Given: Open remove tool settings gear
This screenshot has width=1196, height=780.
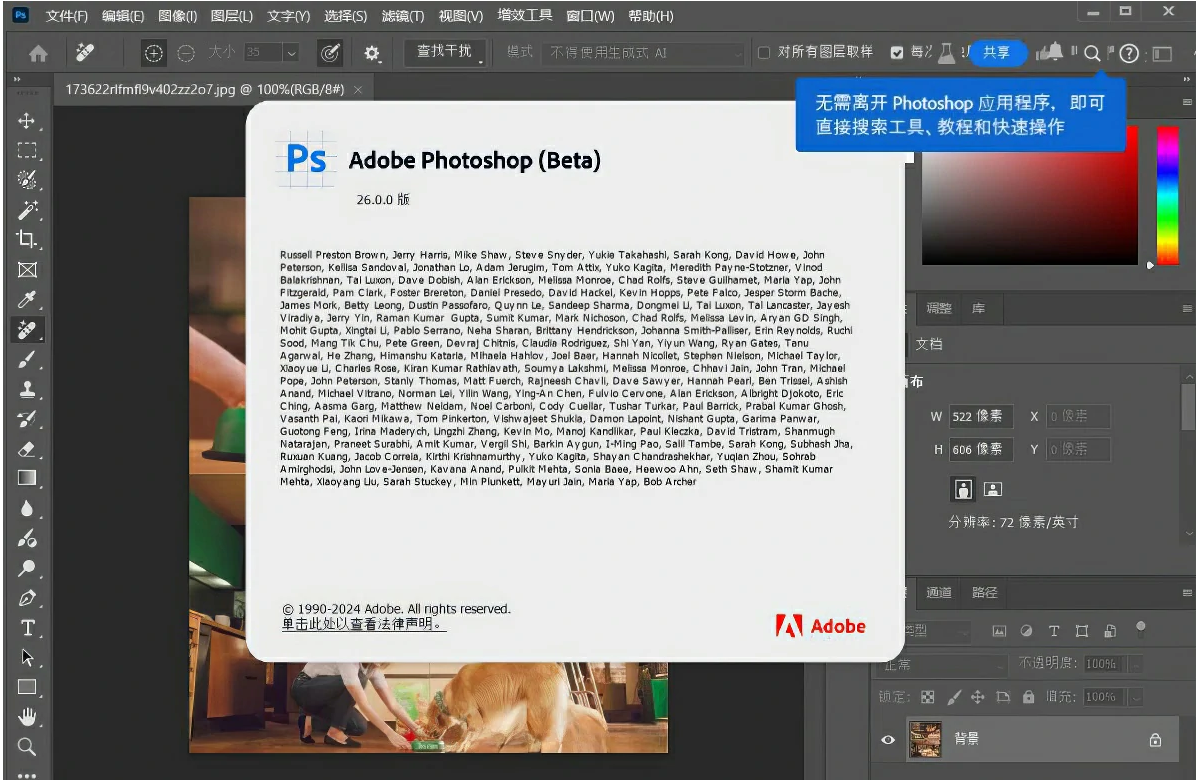Looking at the screenshot, I should pos(371,53).
